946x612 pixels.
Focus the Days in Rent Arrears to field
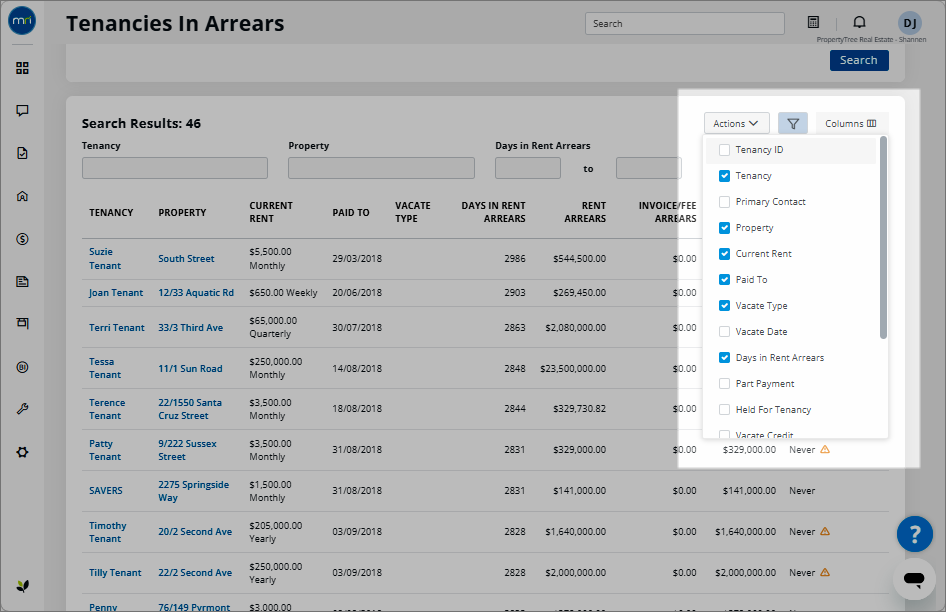coord(649,168)
